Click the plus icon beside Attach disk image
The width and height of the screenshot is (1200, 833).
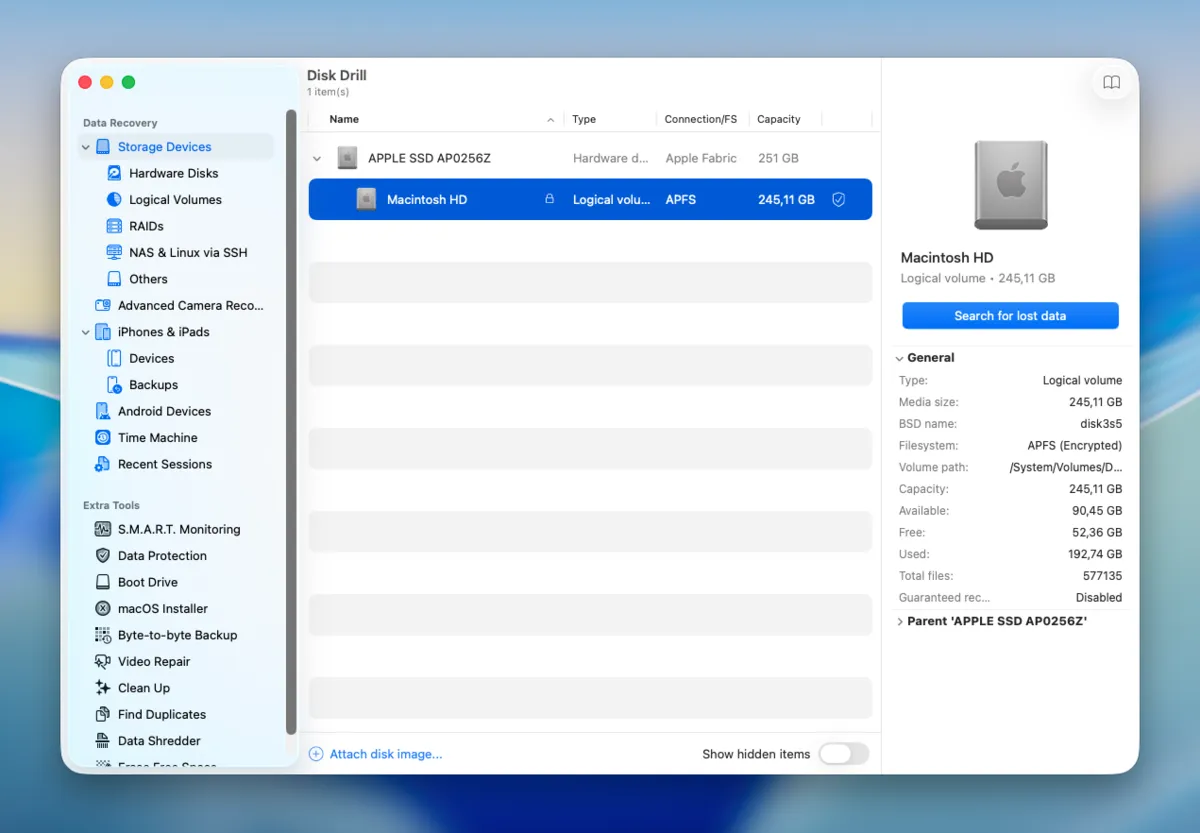(316, 754)
